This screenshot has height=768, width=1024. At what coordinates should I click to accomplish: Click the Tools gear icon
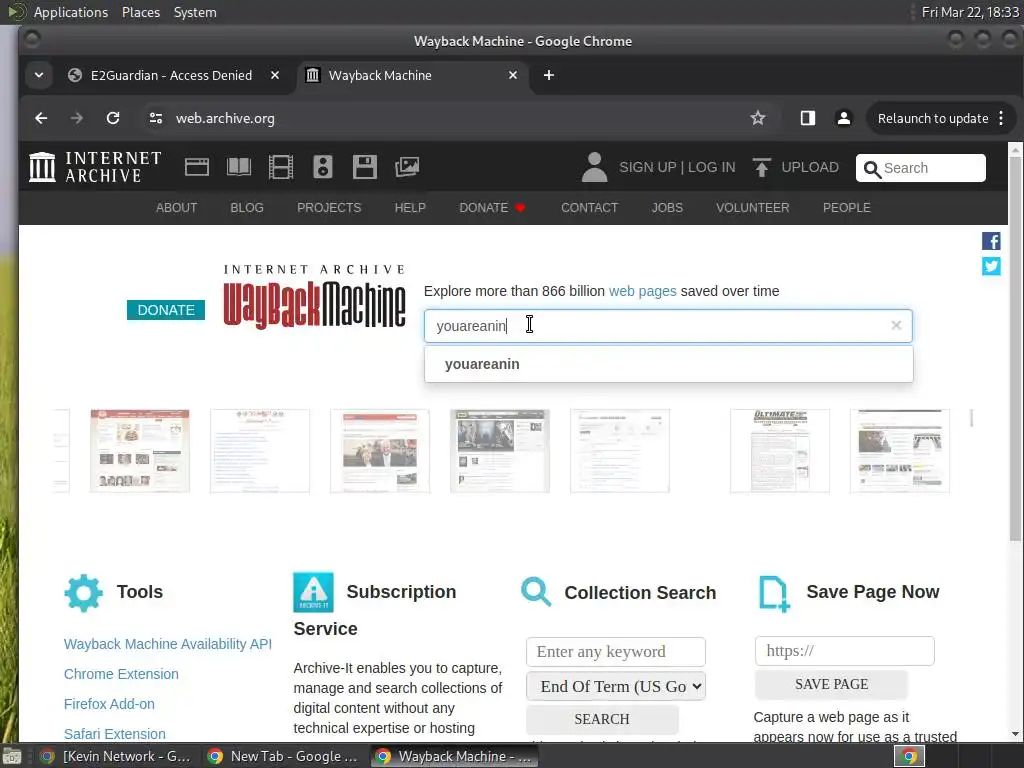coord(84,593)
